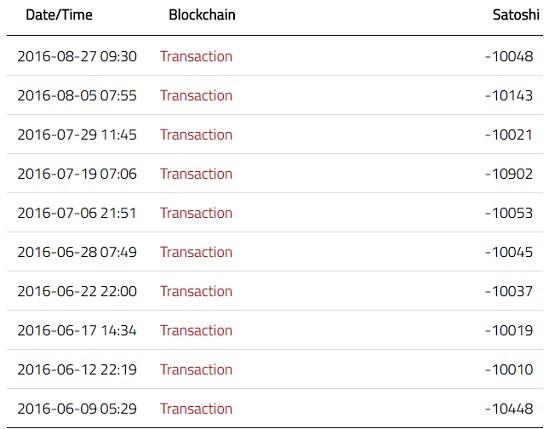Select the -10448 satoshi amount
This screenshot has height=429, width=549.
point(509,409)
